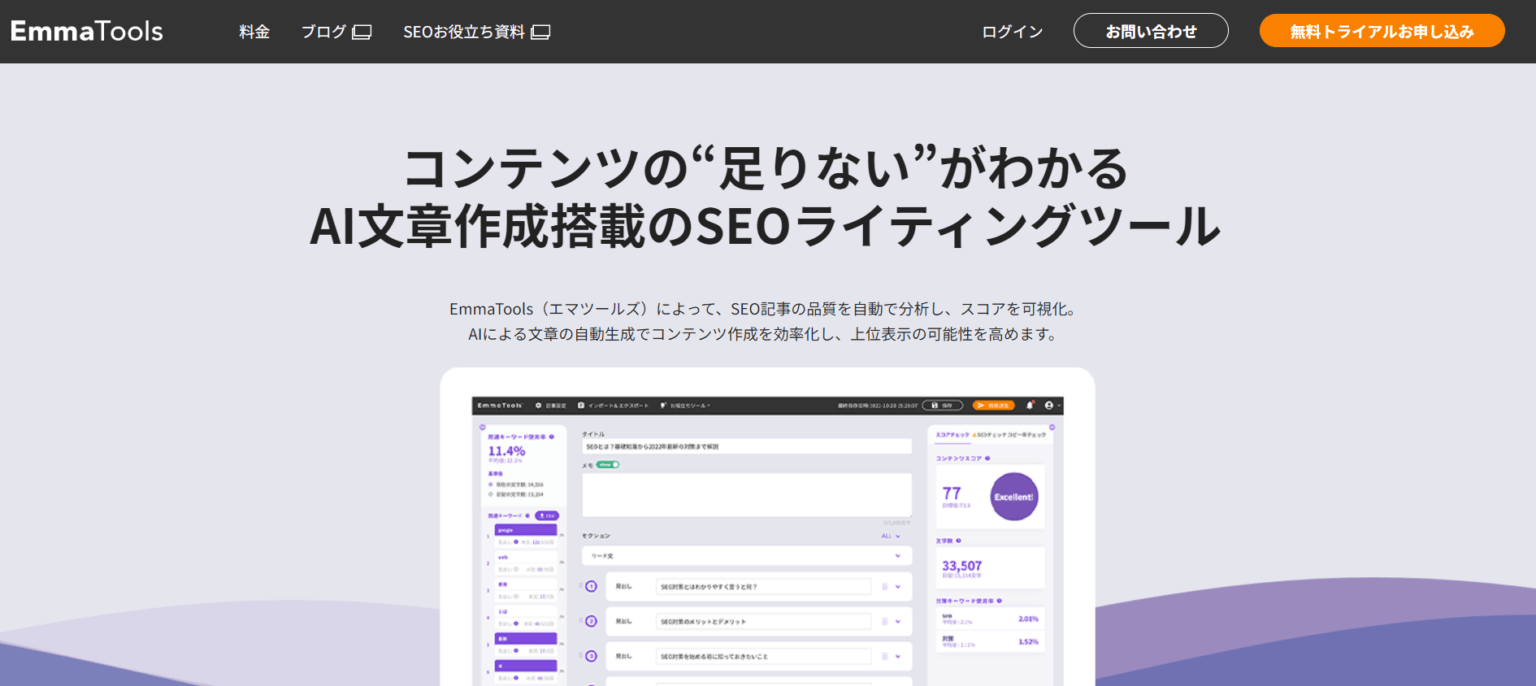Save the article using the 保存 disk icon
This screenshot has height=686, width=1536.
tap(935, 405)
